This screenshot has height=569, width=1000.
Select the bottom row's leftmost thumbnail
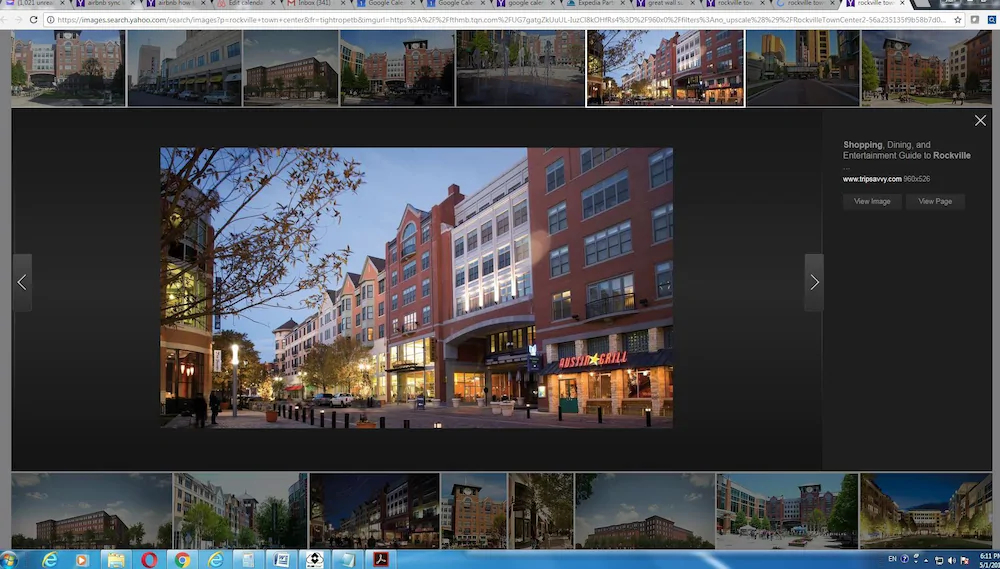tap(91, 510)
